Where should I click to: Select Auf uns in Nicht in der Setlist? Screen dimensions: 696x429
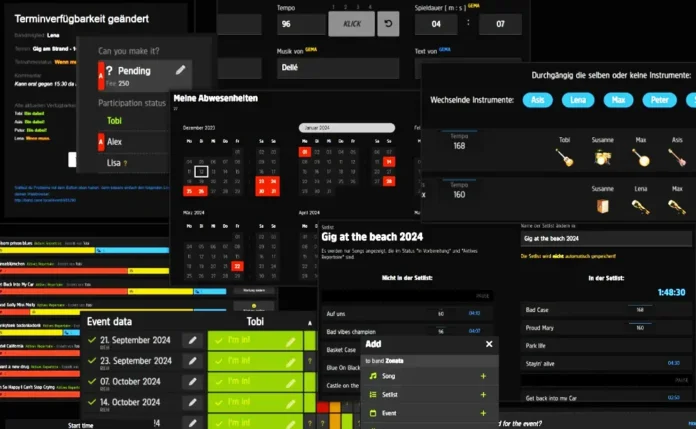coord(407,314)
